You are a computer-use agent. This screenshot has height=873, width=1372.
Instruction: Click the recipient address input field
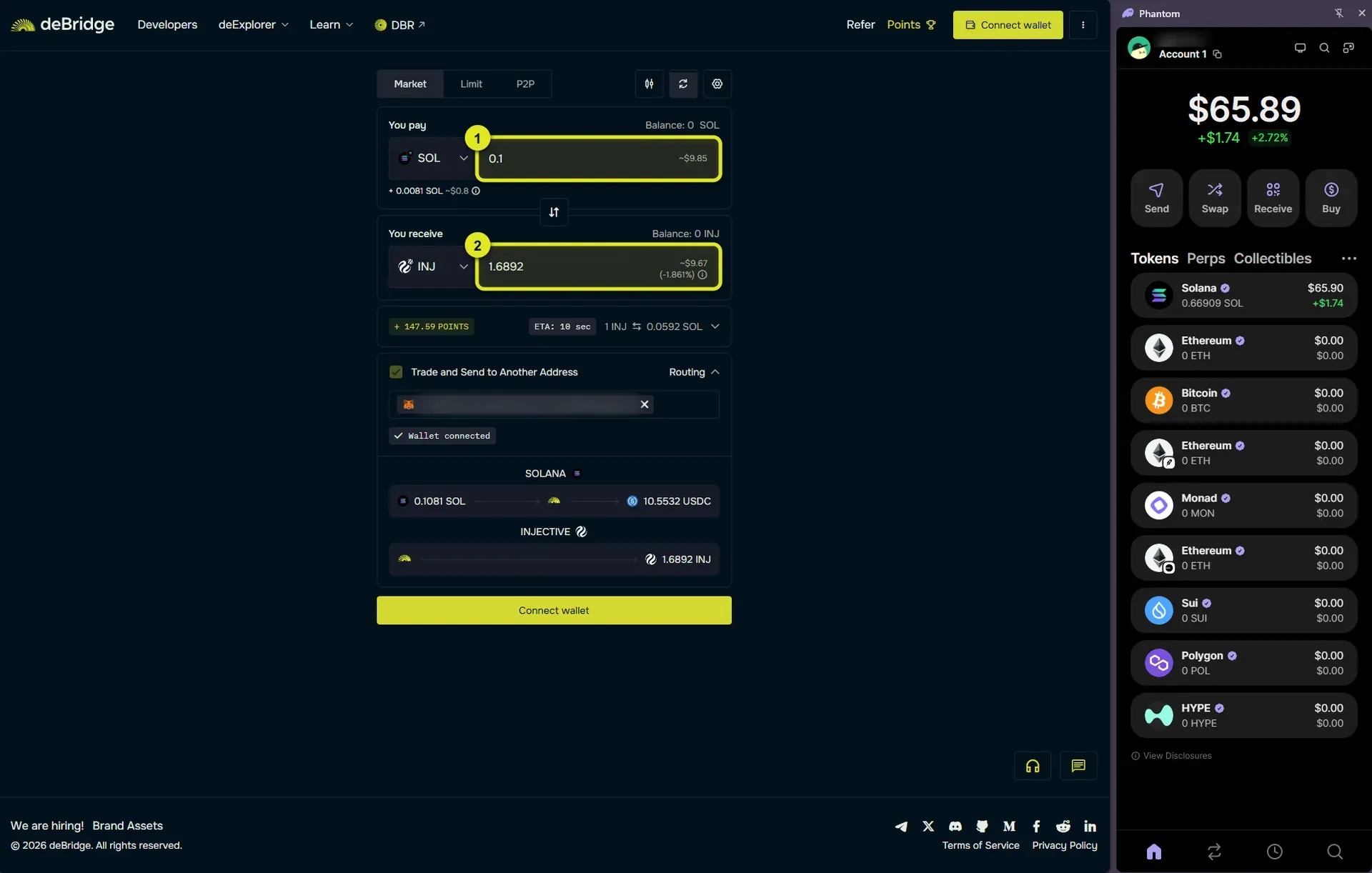(554, 404)
